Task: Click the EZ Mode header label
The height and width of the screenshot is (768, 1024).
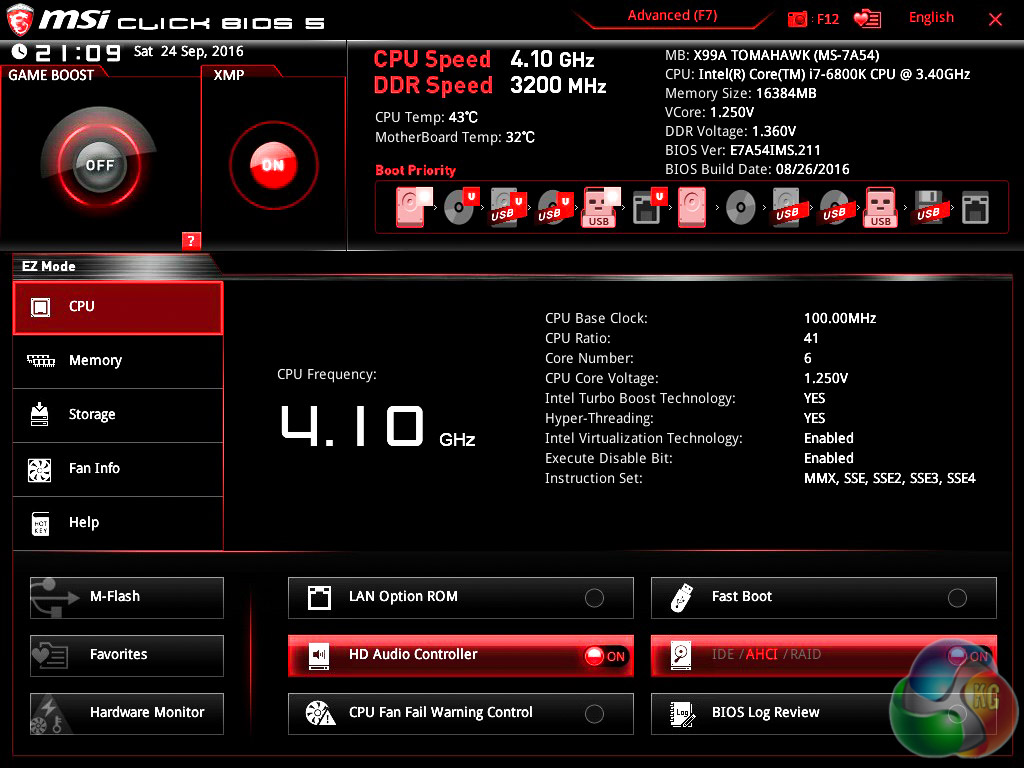Action: coord(48,266)
